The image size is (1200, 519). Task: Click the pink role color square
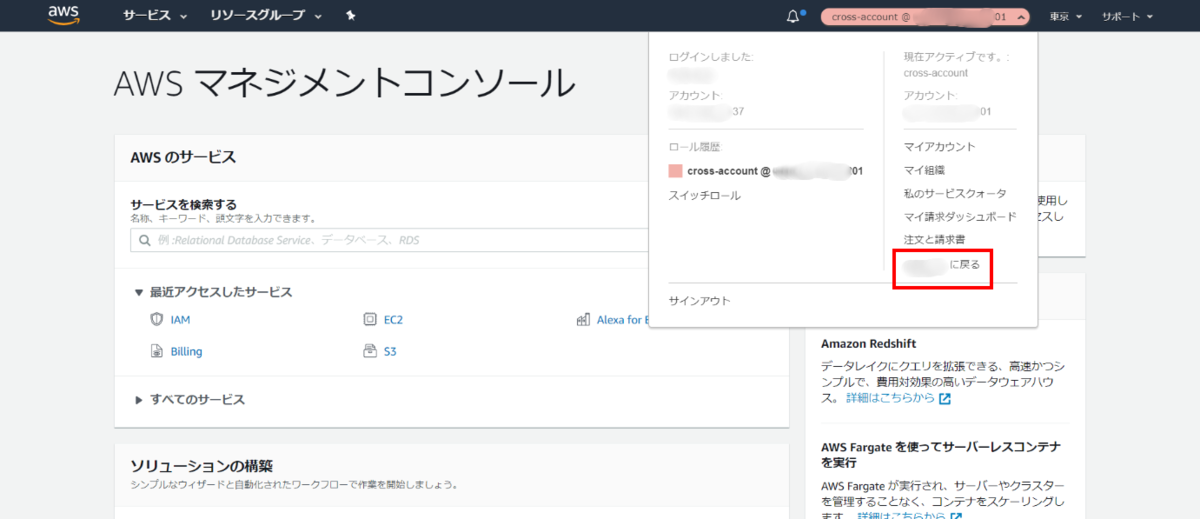[675, 171]
